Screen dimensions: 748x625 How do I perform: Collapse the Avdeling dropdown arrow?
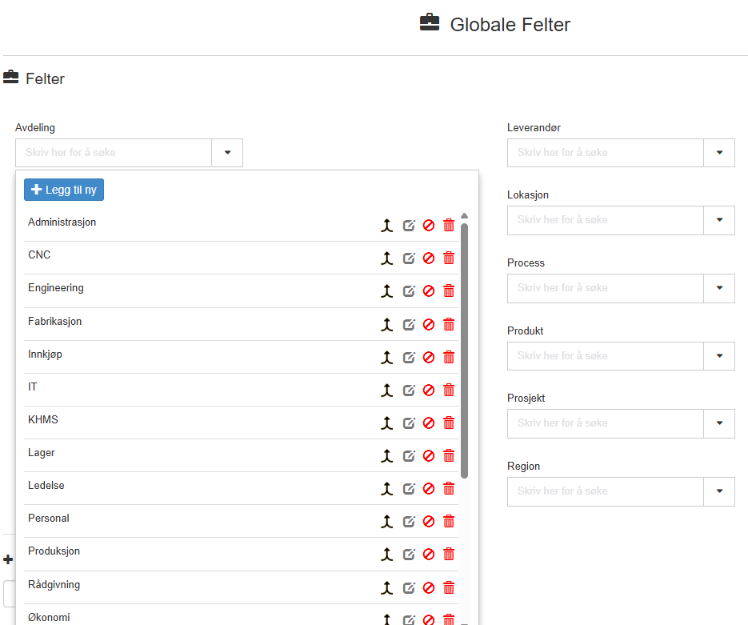(227, 153)
